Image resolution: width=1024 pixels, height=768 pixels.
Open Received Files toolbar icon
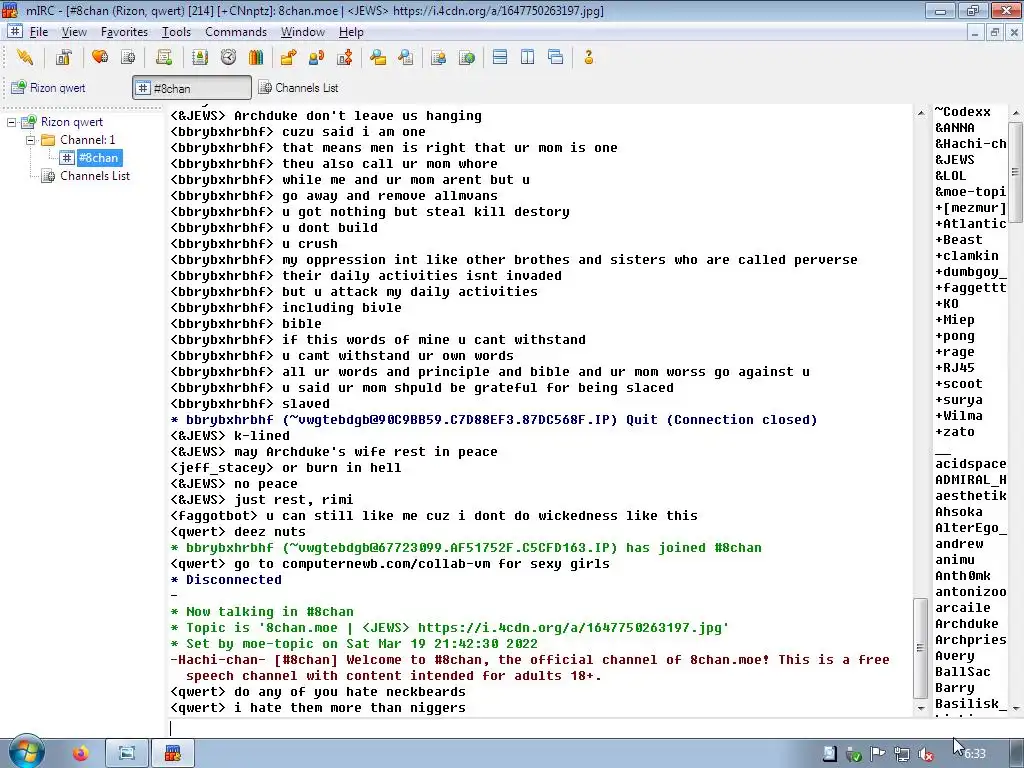[x=378, y=57]
